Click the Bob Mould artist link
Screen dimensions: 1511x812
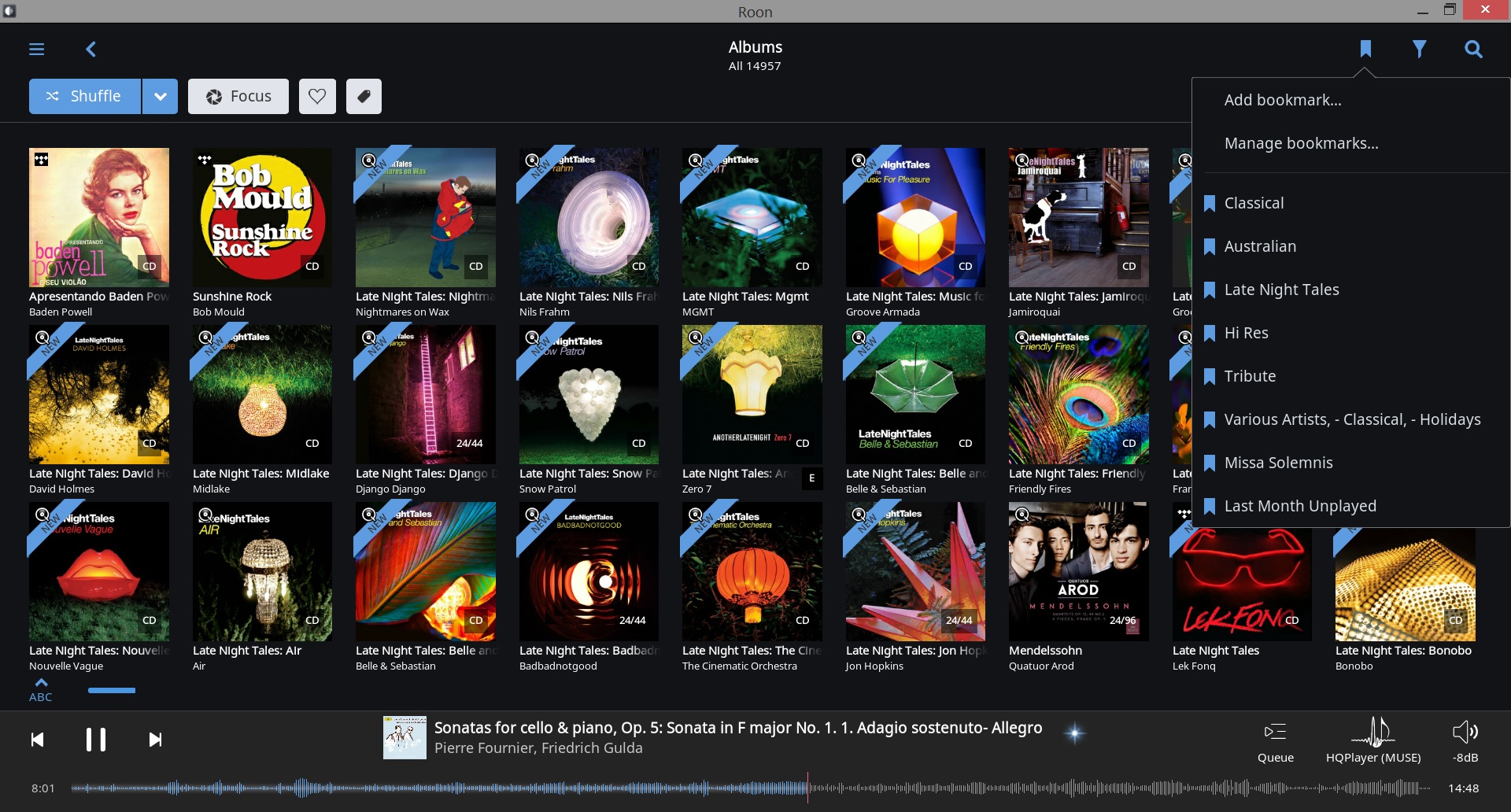coord(219,312)
